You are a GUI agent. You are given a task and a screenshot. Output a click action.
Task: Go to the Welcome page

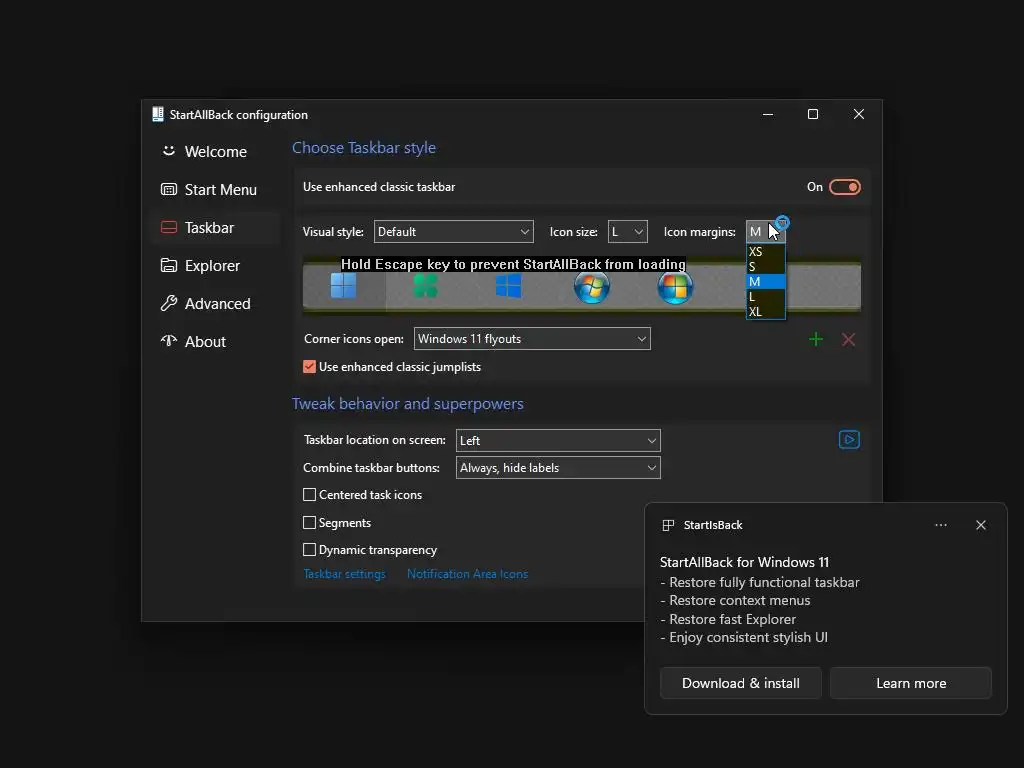pos(216,152)
